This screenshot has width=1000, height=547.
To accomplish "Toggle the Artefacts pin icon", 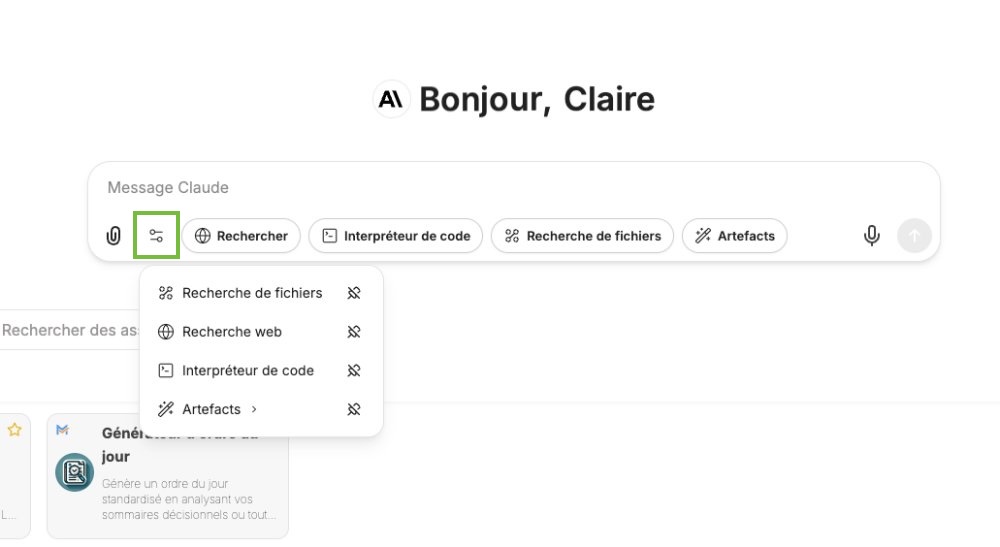I will coord(353,409).
